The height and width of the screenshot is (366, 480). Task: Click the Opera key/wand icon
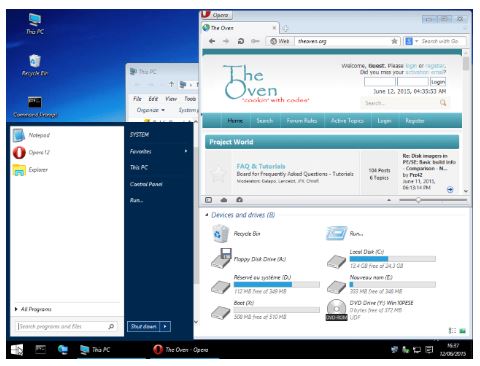click(255, 41)
